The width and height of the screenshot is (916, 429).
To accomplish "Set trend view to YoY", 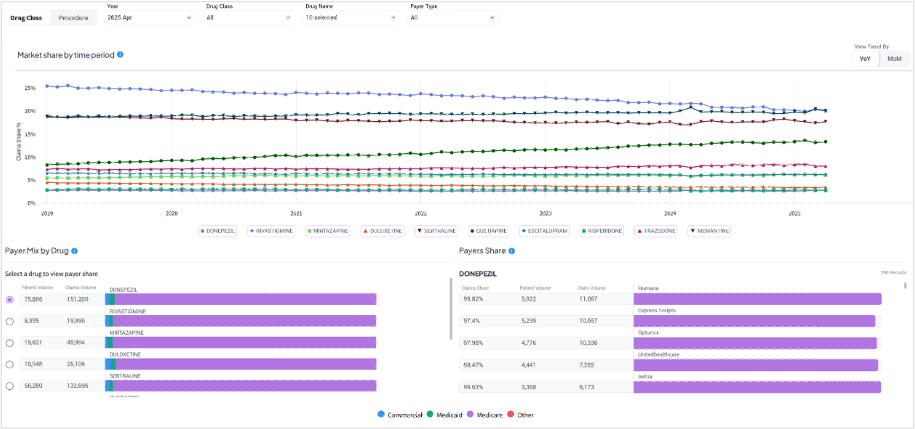I will pos(865,58).
